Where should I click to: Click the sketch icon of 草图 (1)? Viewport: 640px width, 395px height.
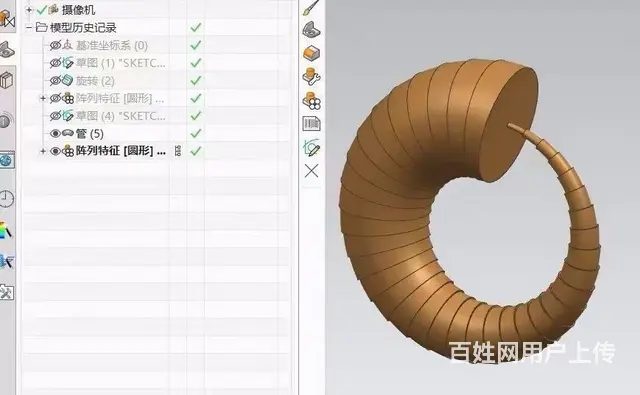click(68, 62)
